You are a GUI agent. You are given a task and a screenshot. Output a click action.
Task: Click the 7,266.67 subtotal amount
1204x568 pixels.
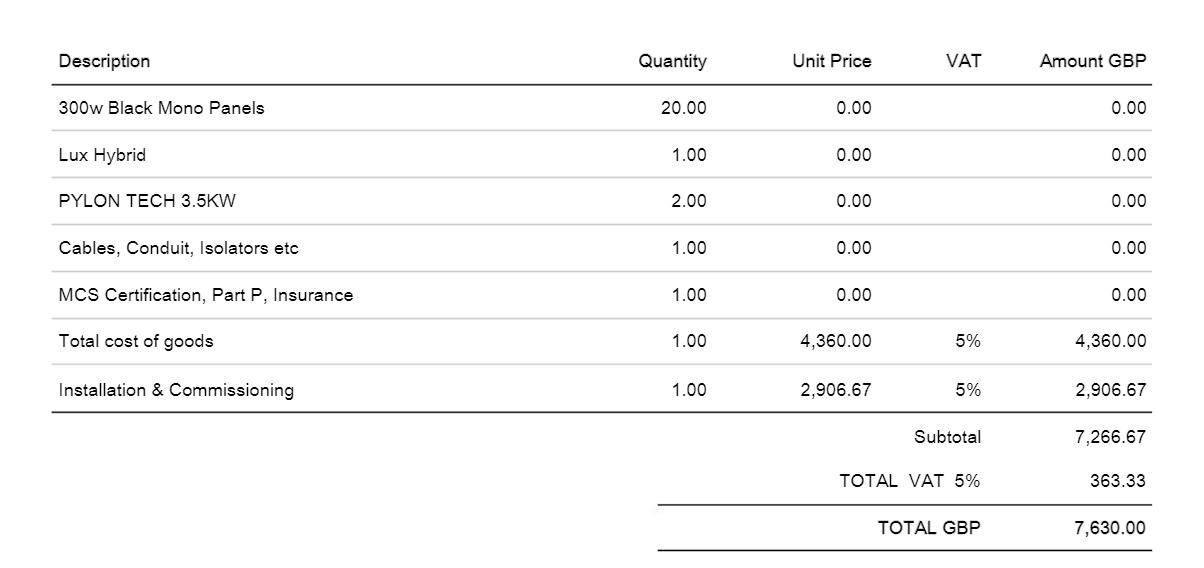(1111, 437)
